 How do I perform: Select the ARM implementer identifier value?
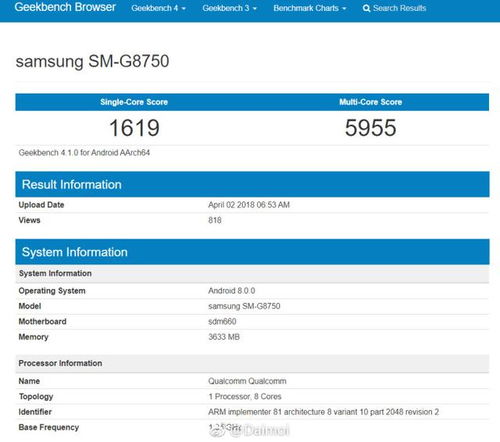coord(324,412)
